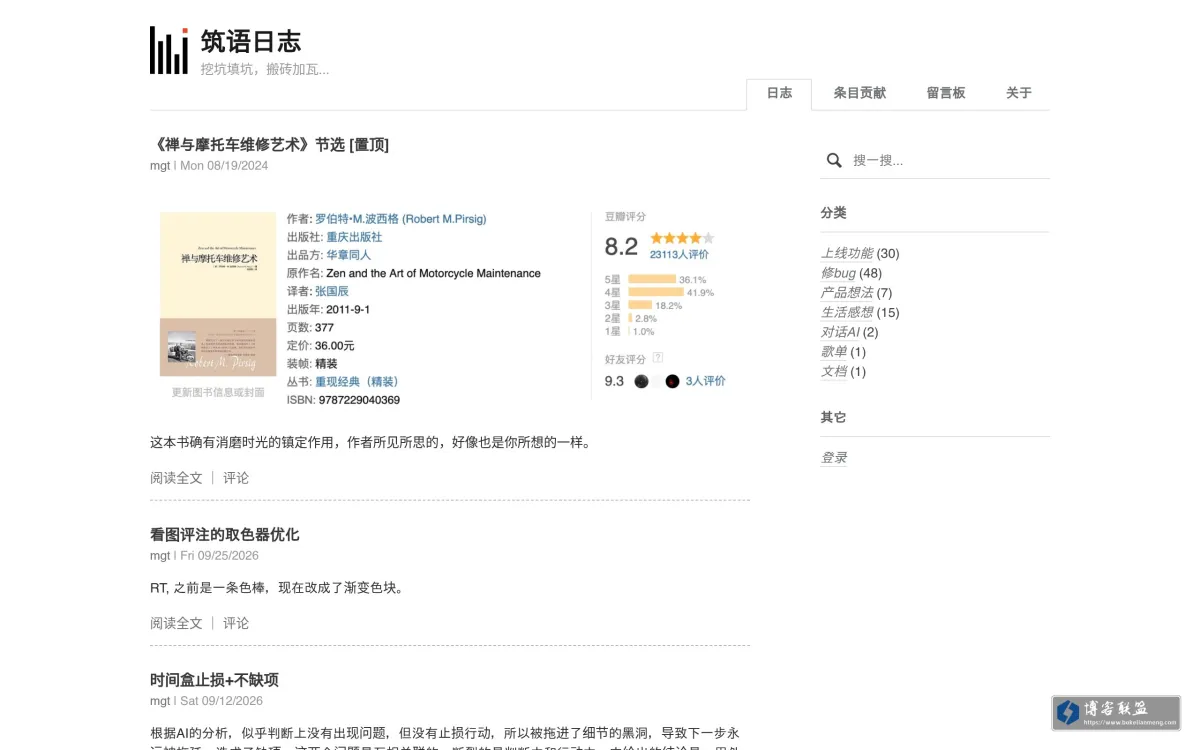This screenshot has width=1200, height=750.
Task: Click the 23113人评价 link
Action: [679, 254]
